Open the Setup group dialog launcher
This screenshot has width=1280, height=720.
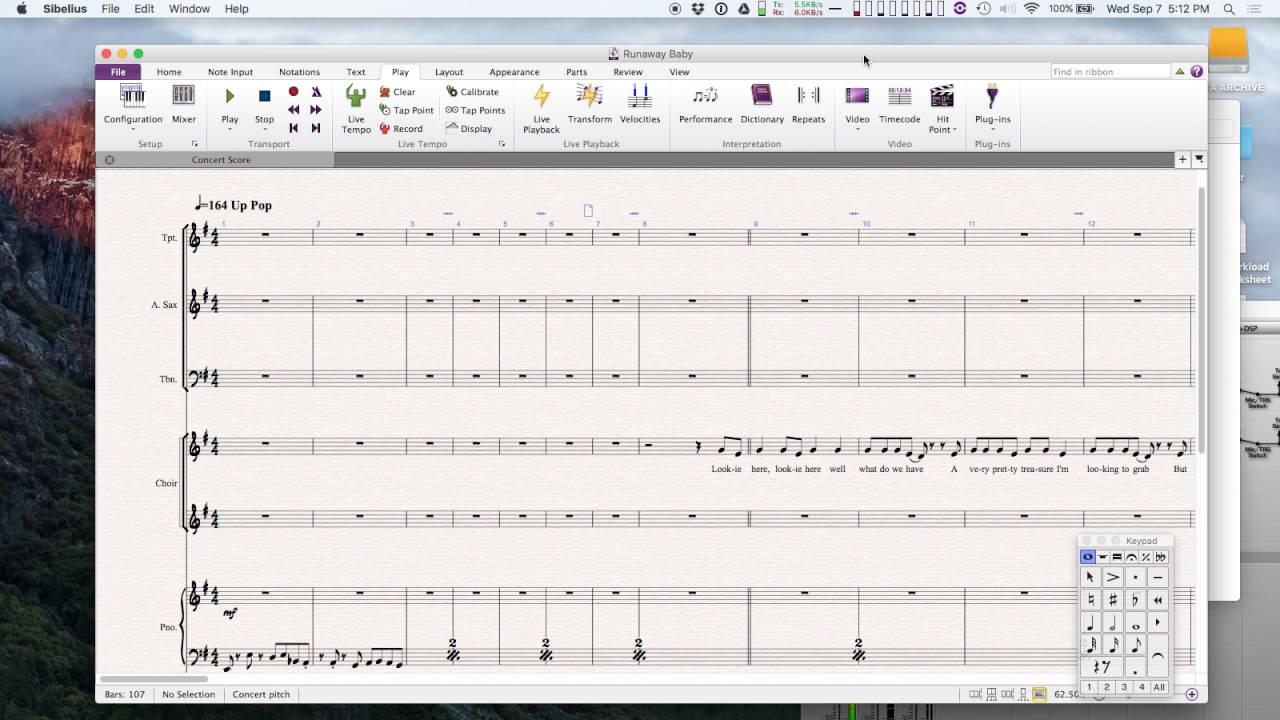pyautogui.click(x=195, y=144)
